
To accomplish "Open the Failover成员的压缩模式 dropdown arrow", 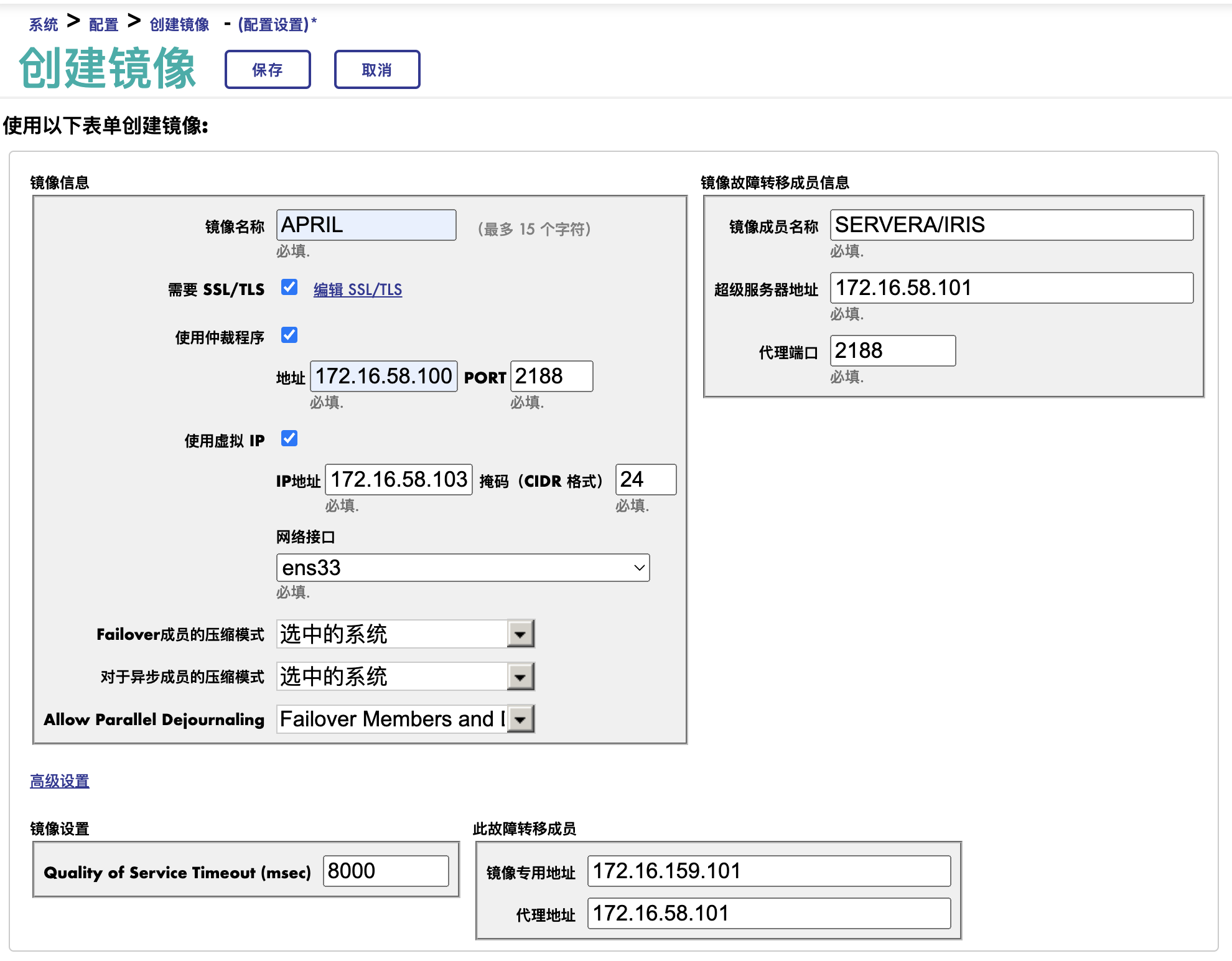I will 521,634.
